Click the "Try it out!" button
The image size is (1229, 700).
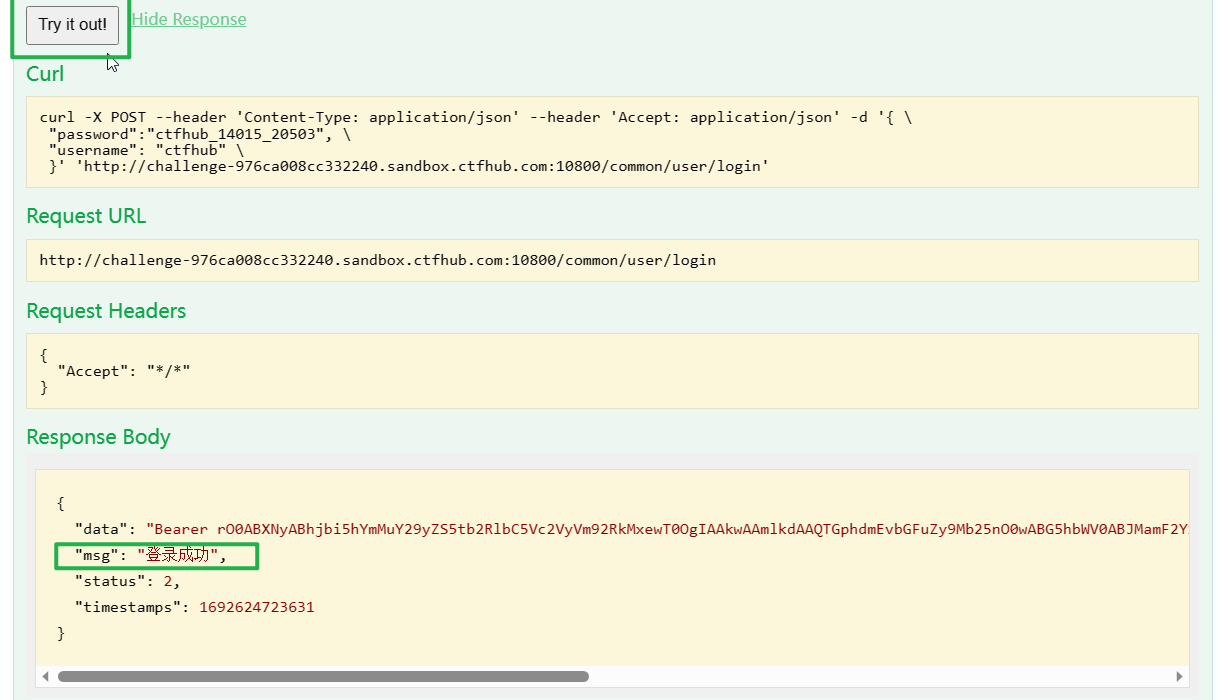tap(72, 25)
